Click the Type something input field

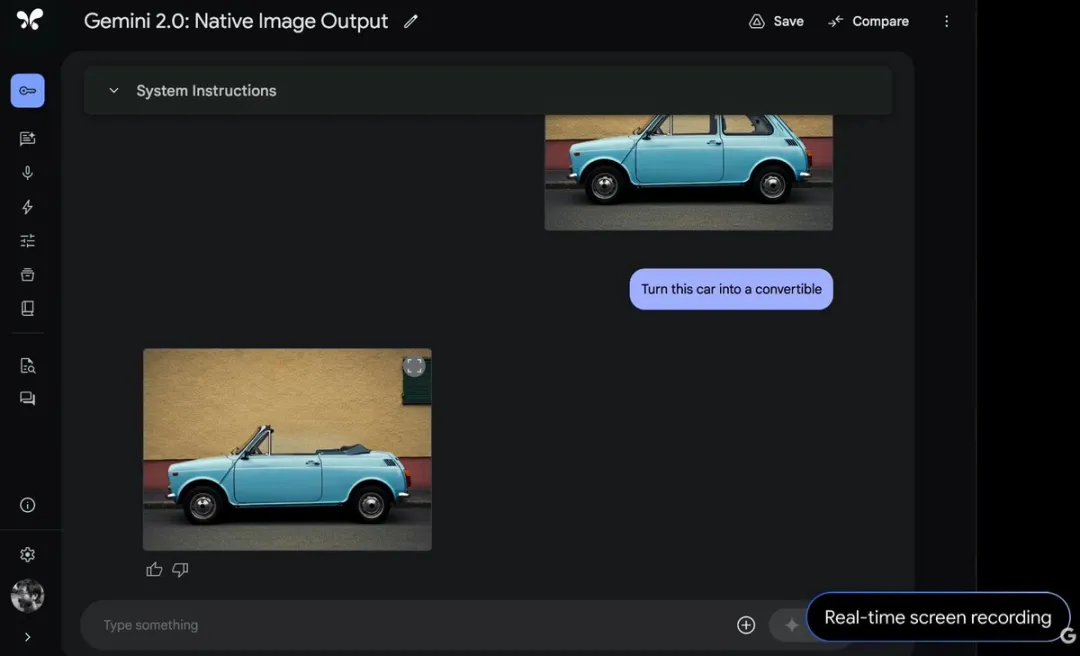pos(400,625)
